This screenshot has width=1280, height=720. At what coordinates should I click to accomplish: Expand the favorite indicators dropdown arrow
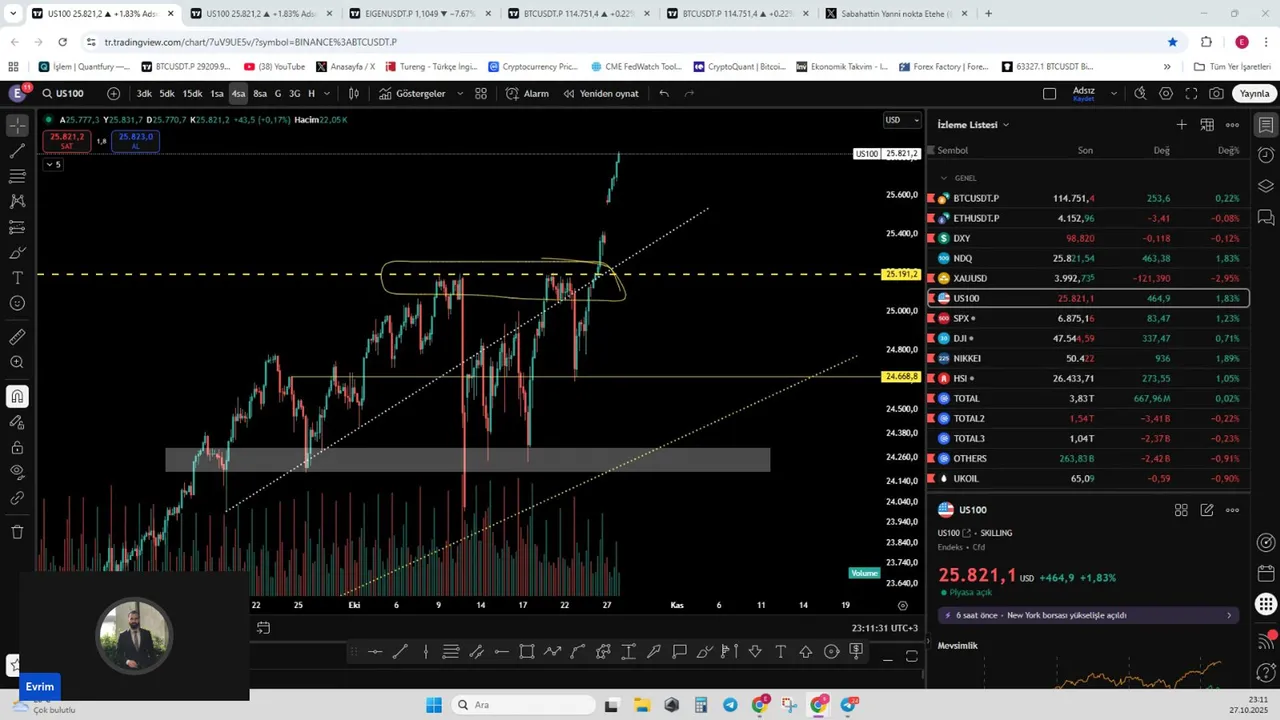(460, 93)
